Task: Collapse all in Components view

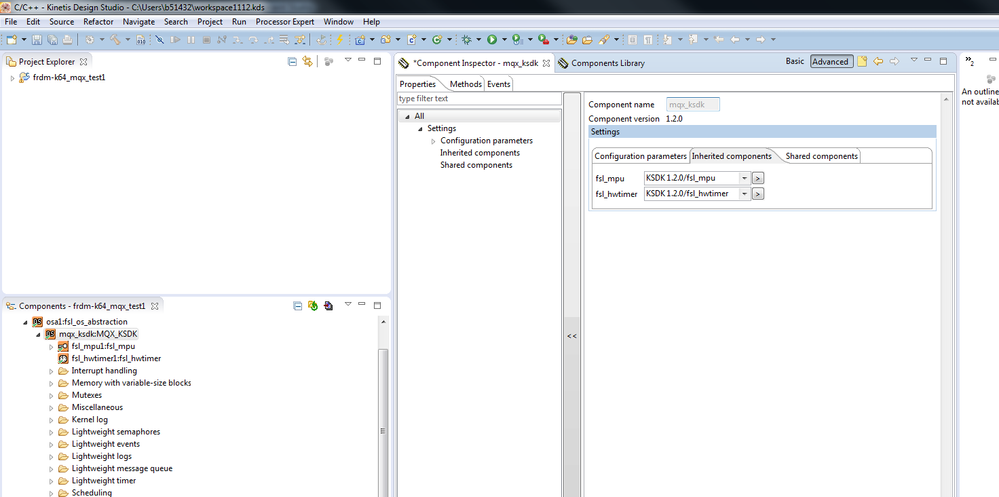Action: click(x=297, y=306)
